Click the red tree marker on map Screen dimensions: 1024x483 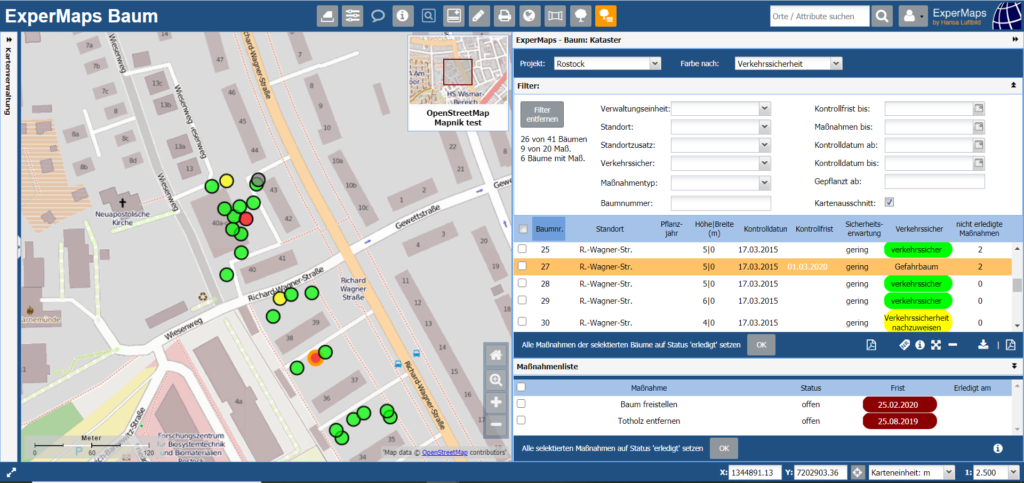tap(246, 218)
